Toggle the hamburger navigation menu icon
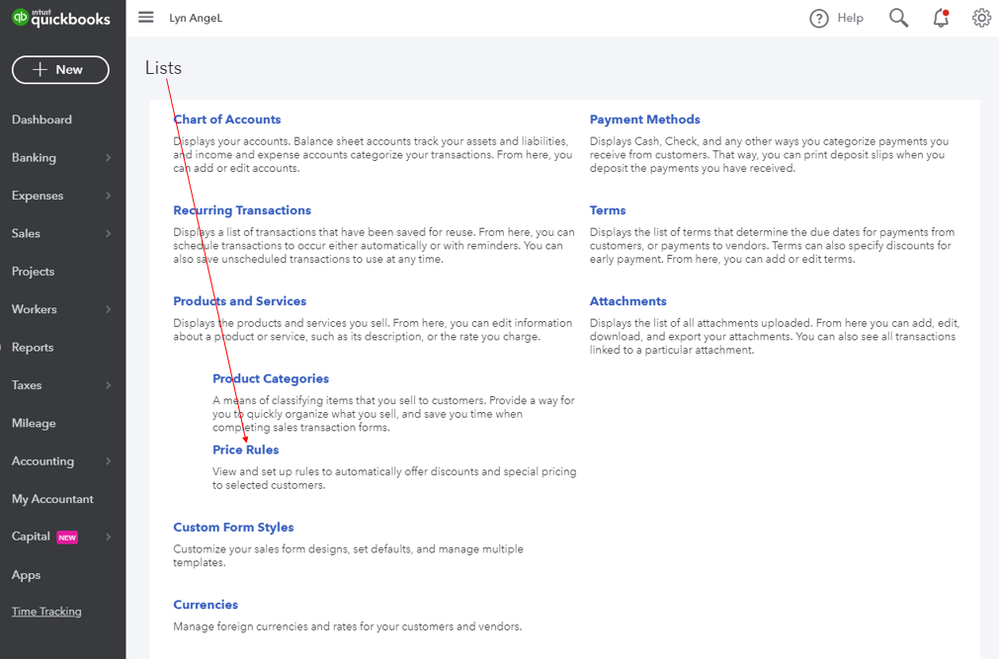The image size is (999, 659). pos(146,17)
